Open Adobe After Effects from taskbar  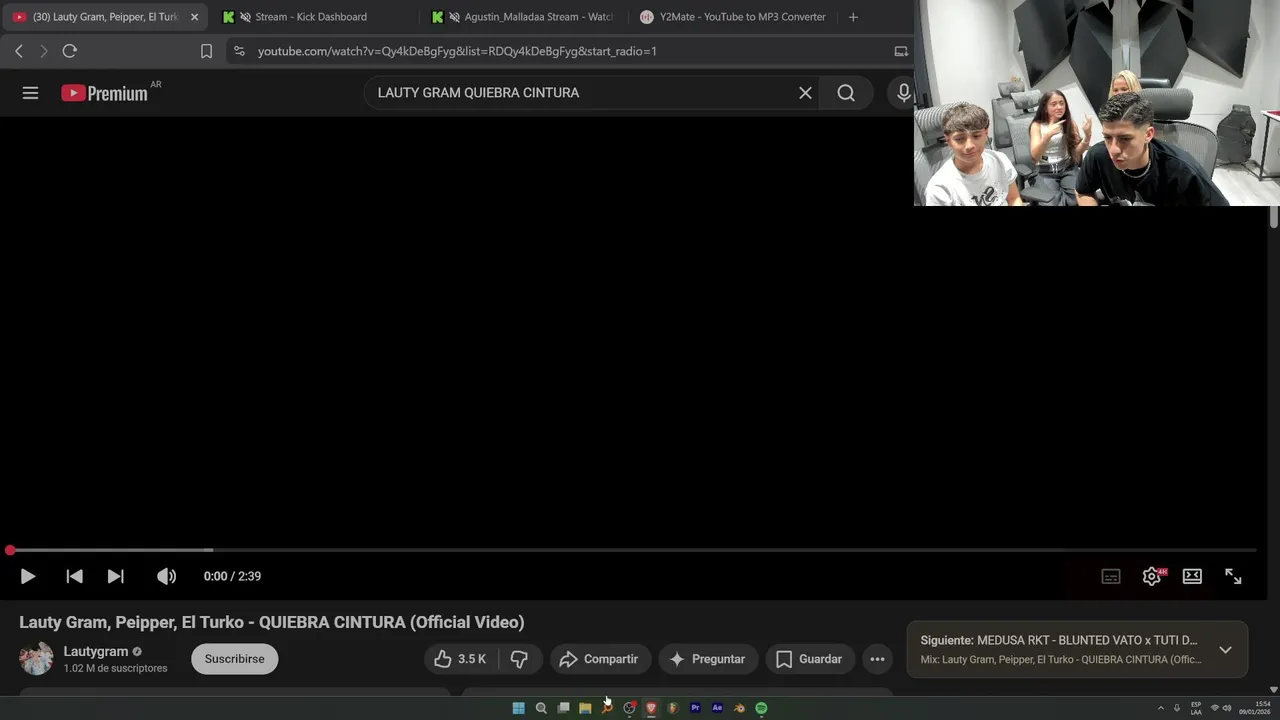click(717, 708)
